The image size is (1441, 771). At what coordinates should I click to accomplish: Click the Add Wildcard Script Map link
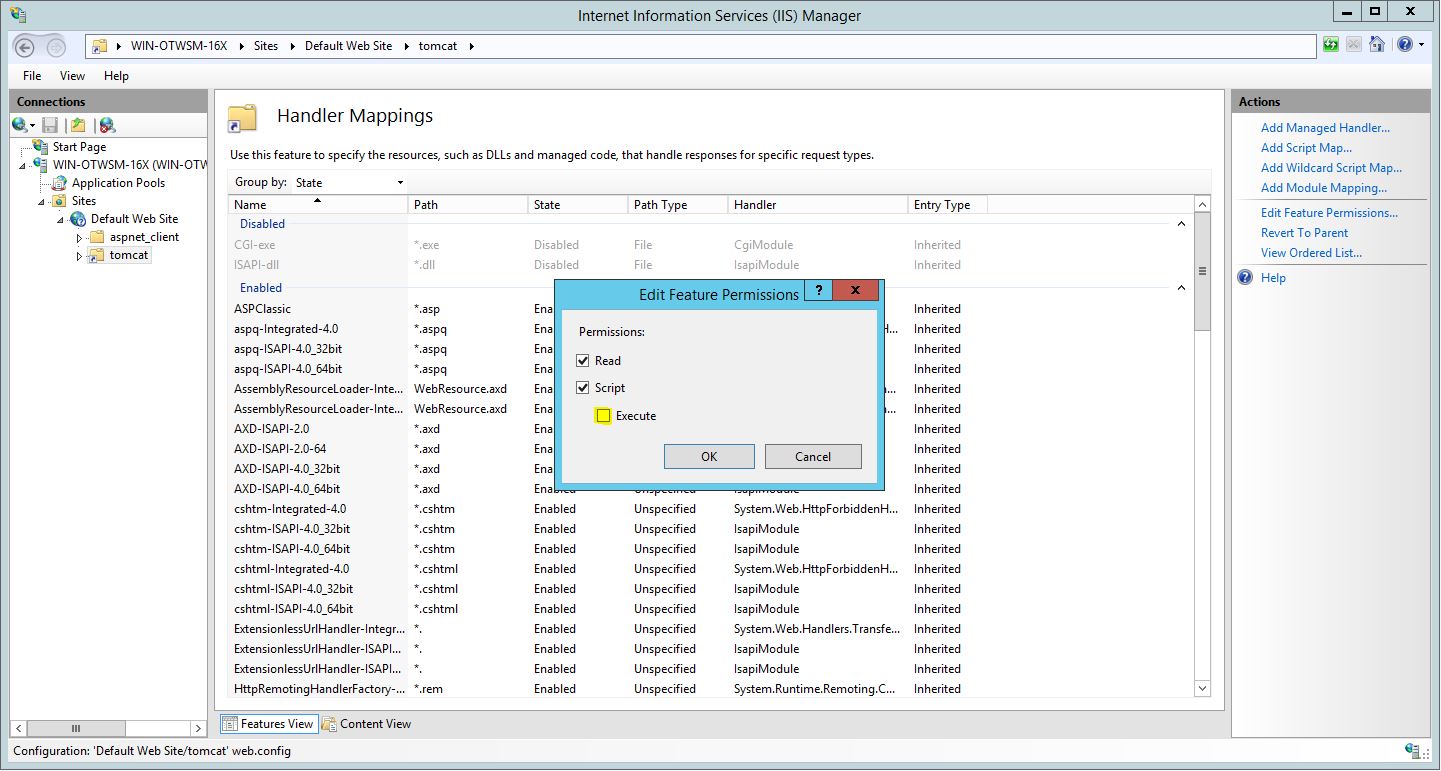click(x=1331, y=168)
